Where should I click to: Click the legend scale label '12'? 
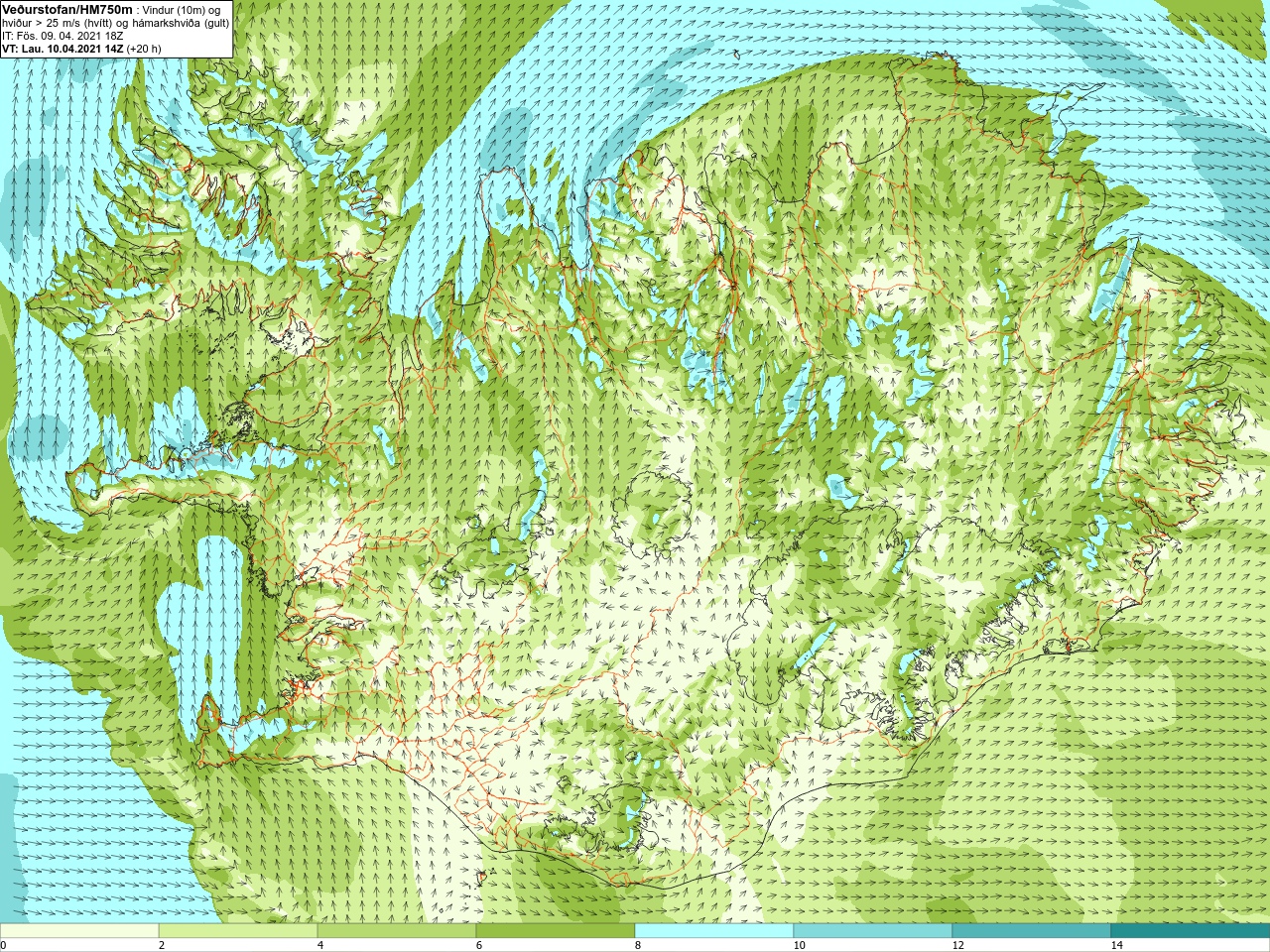958,945
